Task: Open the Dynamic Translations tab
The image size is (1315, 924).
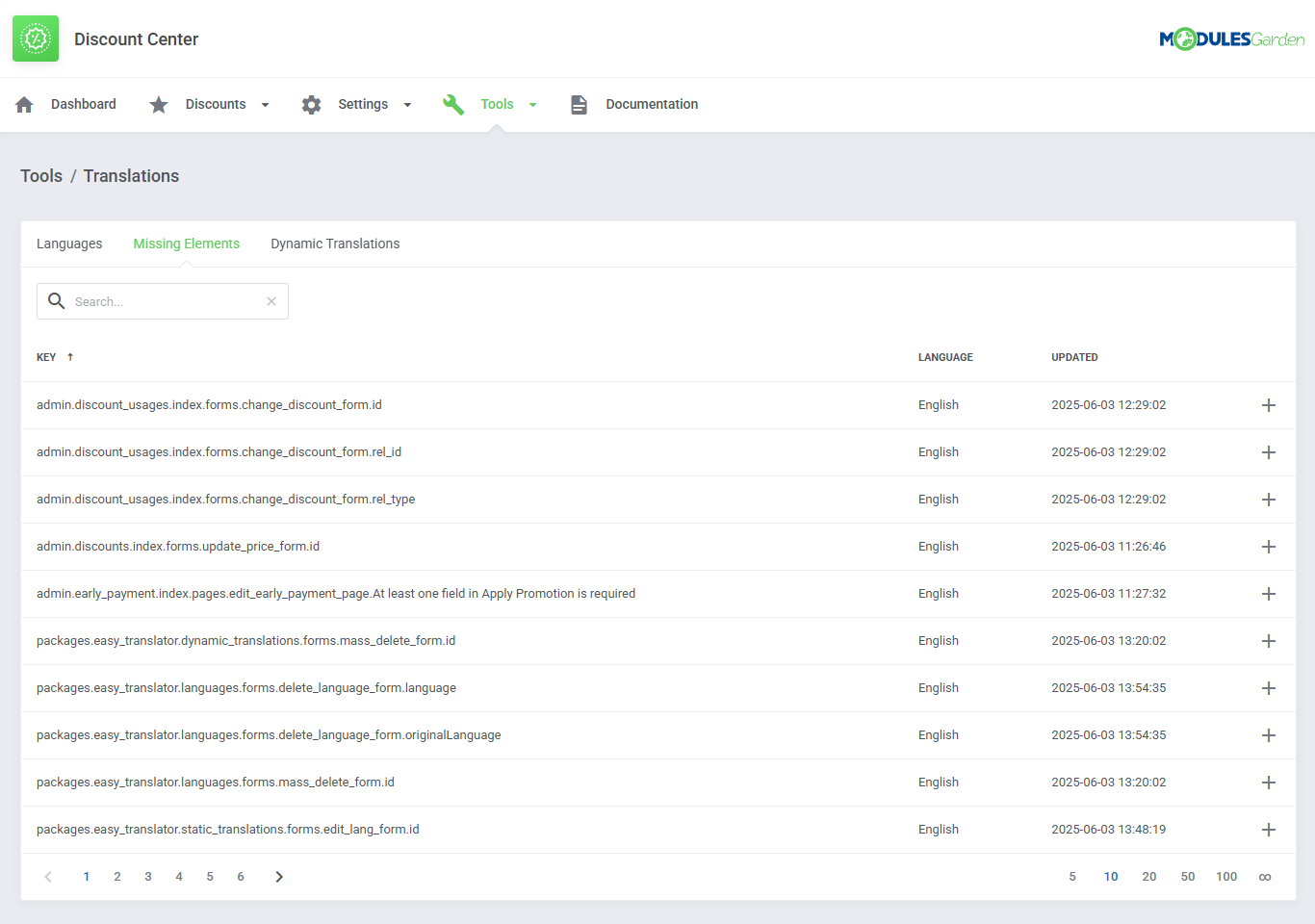Action: 335,244
